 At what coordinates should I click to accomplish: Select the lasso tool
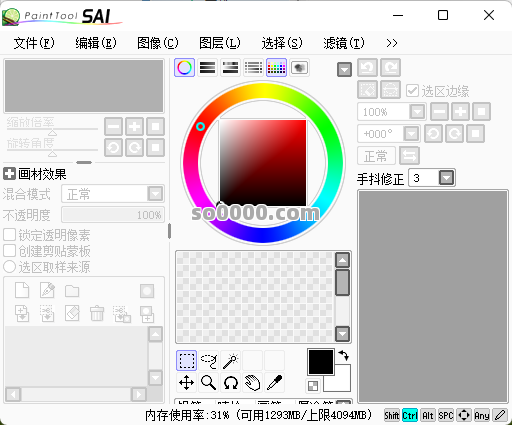208,360
